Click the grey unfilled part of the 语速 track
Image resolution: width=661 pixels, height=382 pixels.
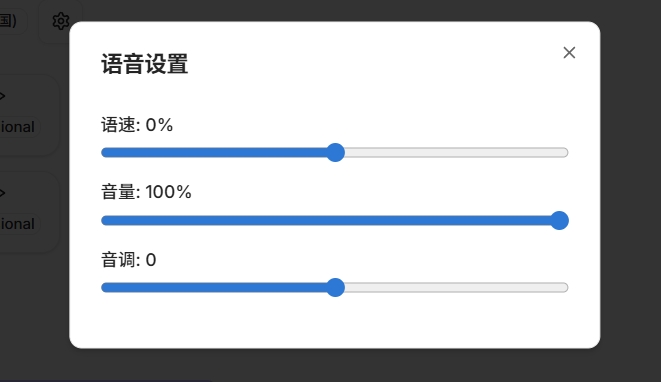coord(457,152)
